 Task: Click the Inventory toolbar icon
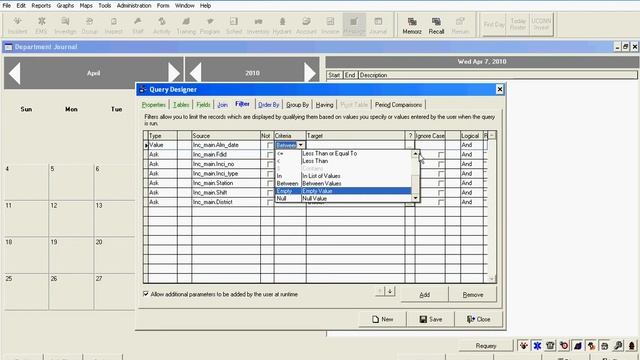pos(258,25)
